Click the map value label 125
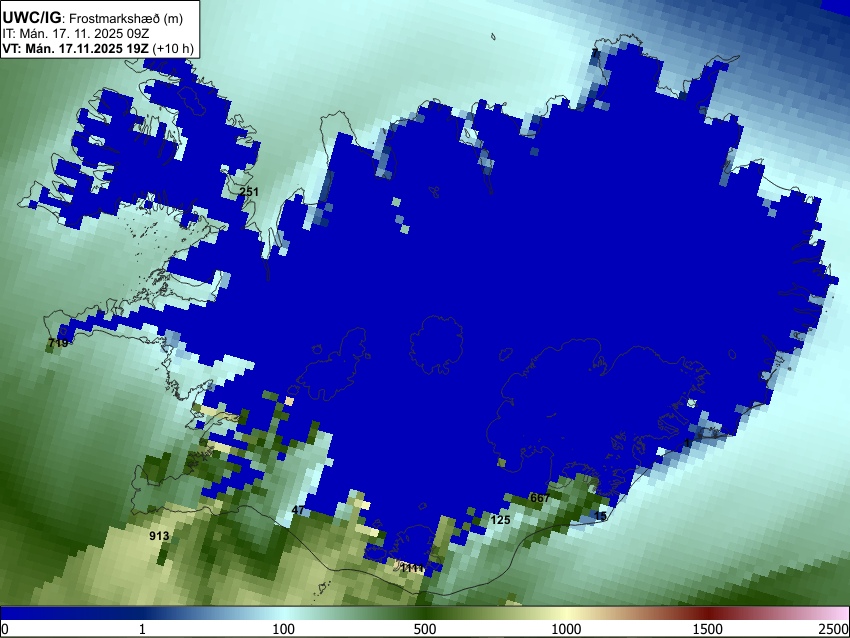 (500, 520)
